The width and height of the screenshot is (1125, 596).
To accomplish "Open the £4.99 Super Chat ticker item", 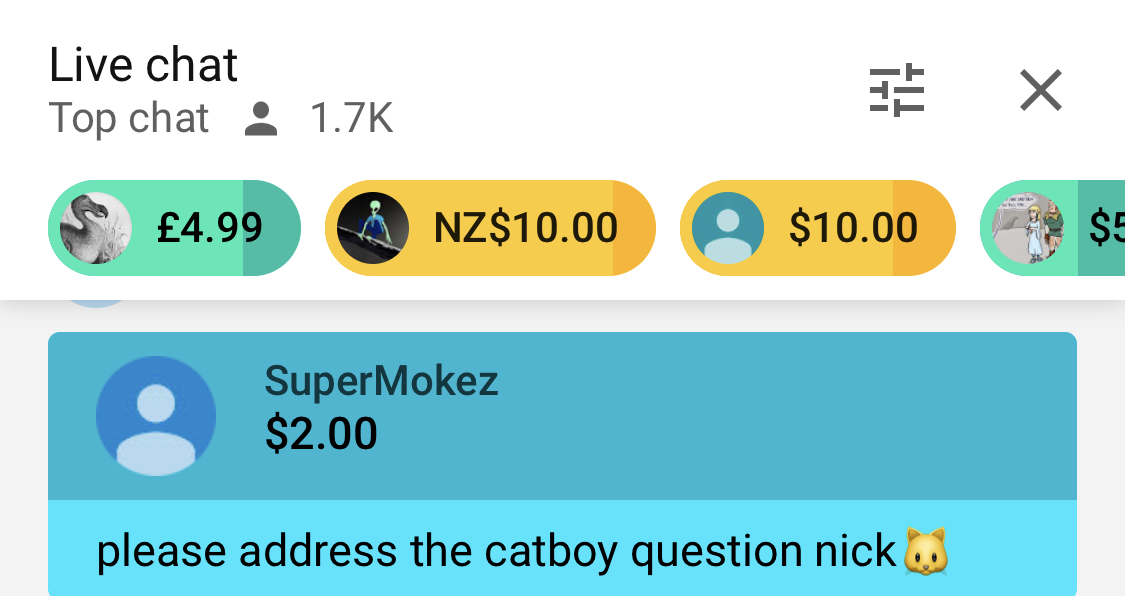I will click(x=174, y=228).
